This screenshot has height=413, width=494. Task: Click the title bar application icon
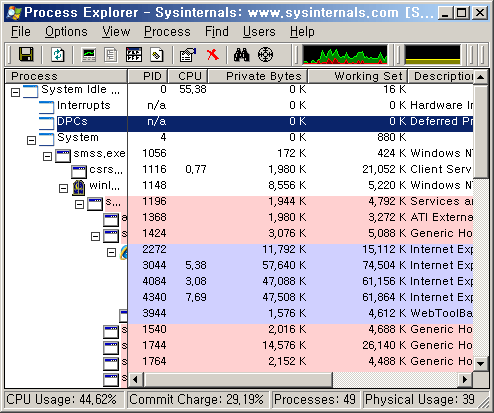click(14, 13)
